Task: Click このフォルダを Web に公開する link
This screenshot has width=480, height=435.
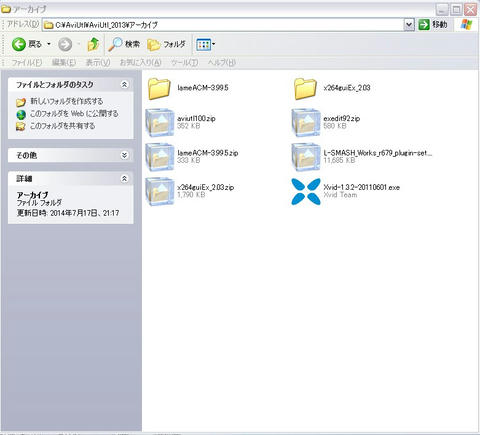Action: click(74, 113)
